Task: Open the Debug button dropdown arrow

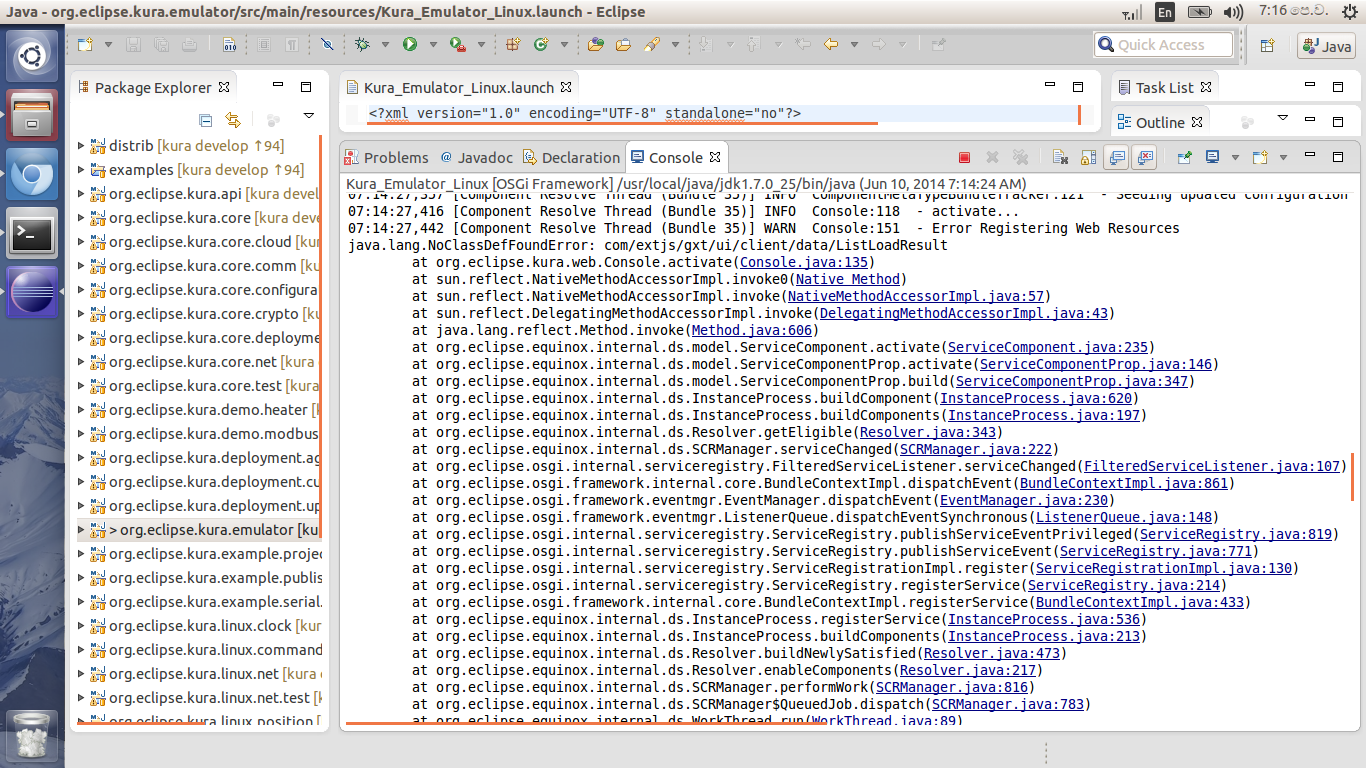Action: (385, 44)
